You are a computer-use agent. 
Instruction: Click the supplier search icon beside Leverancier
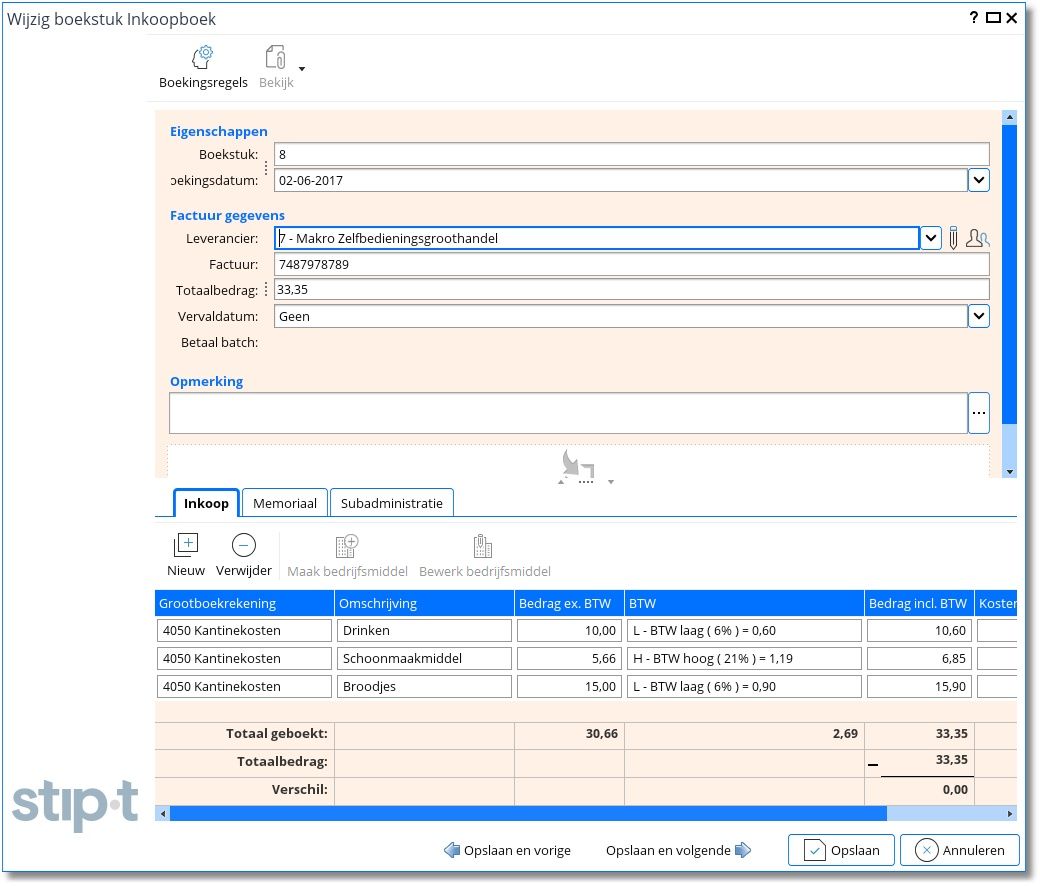coord(979,238)
